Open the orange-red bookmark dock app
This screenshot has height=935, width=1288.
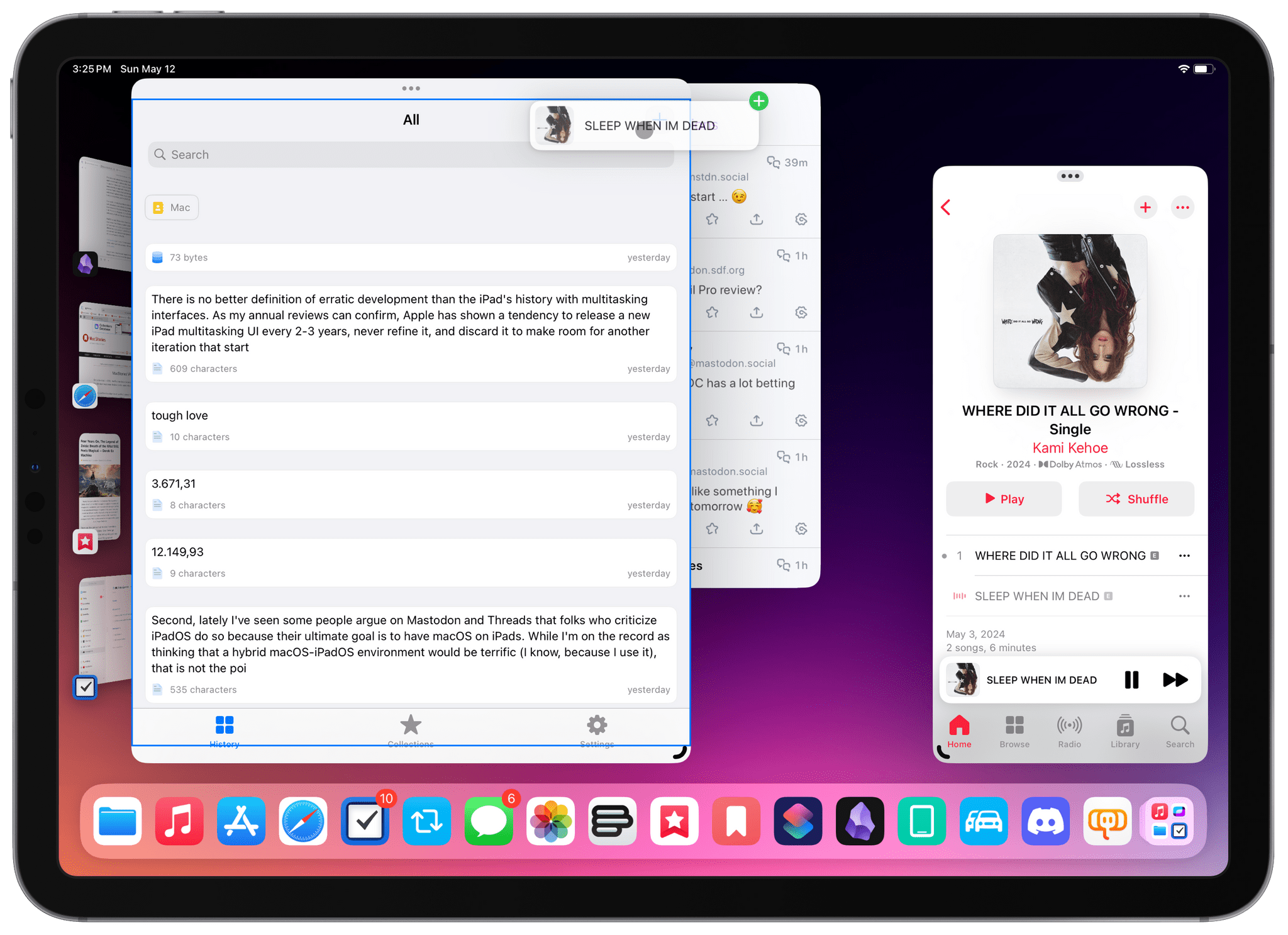736,821
